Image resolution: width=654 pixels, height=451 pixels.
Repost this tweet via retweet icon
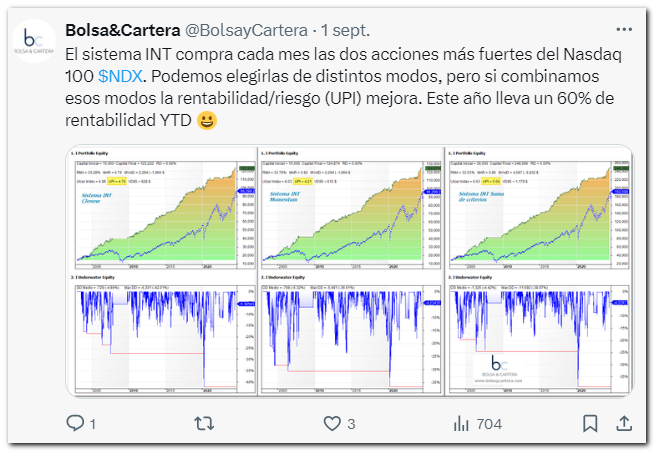204,423
